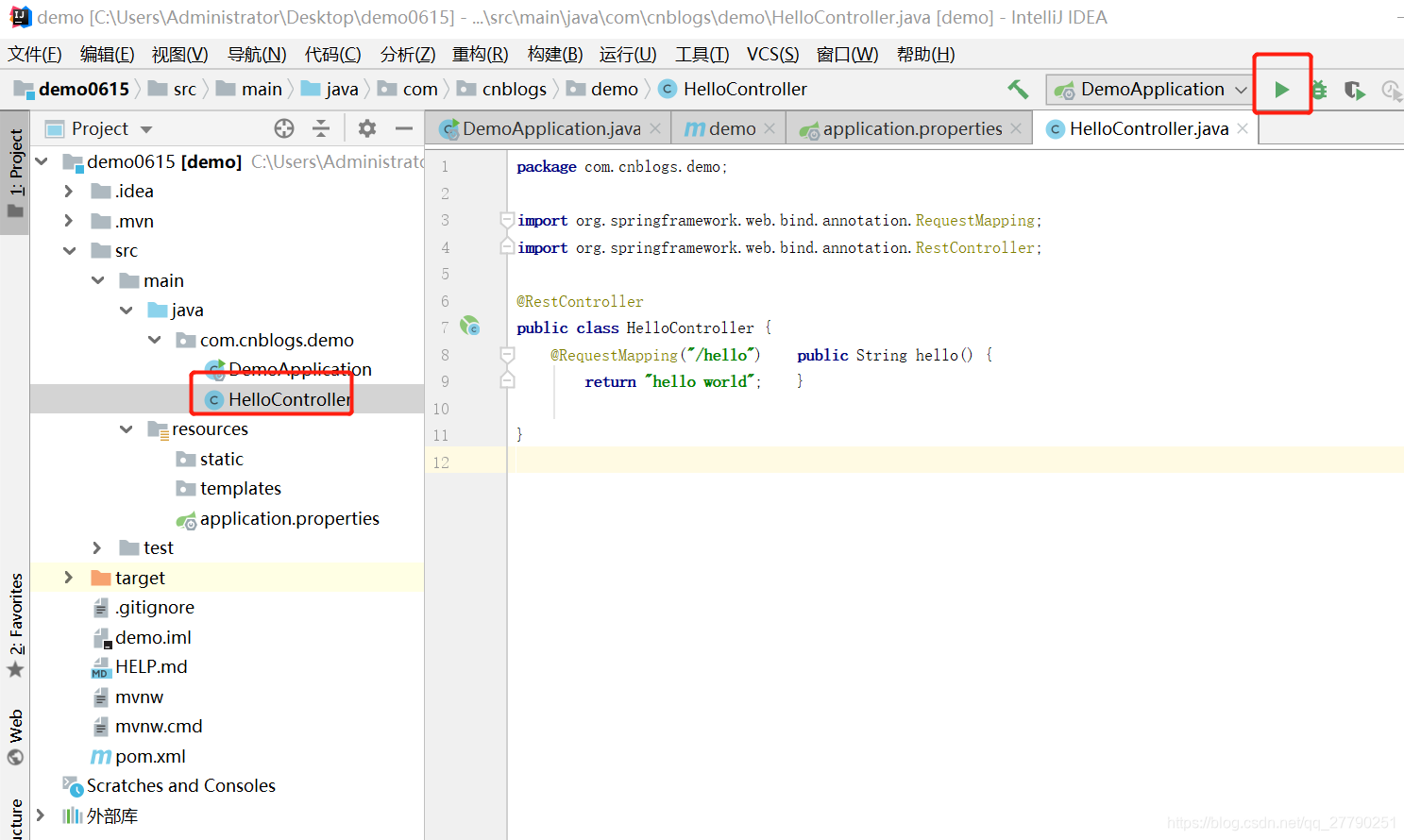
Task: Open the 窗口(W) menu
Action: pos(848,55)
